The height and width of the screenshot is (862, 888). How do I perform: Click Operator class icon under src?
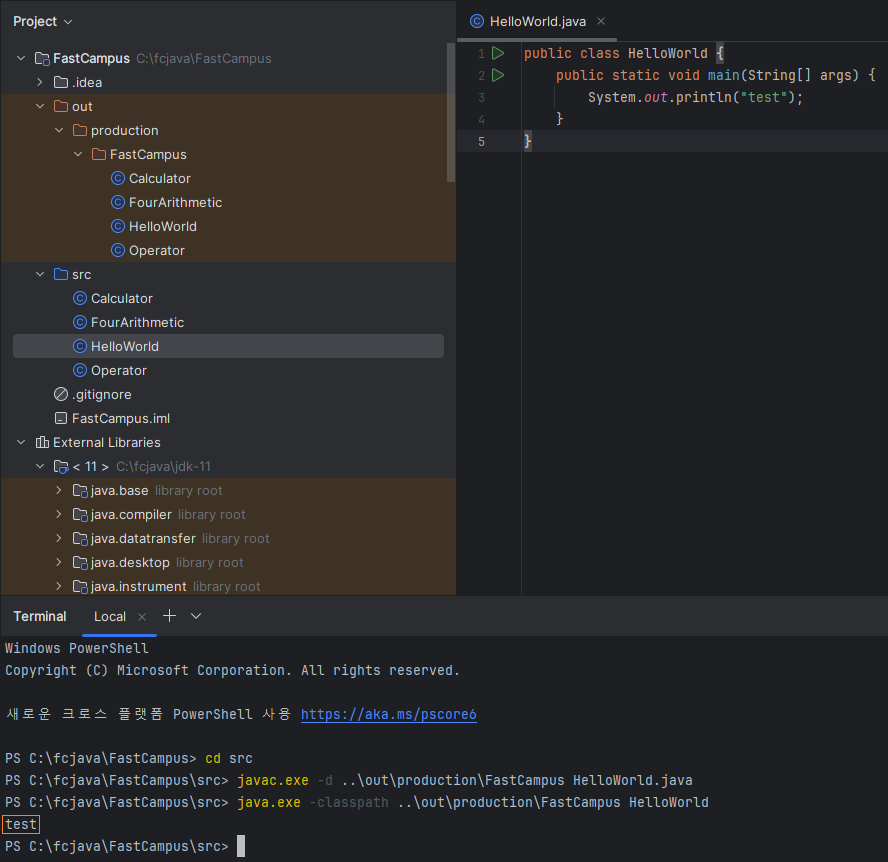point(80,370)
